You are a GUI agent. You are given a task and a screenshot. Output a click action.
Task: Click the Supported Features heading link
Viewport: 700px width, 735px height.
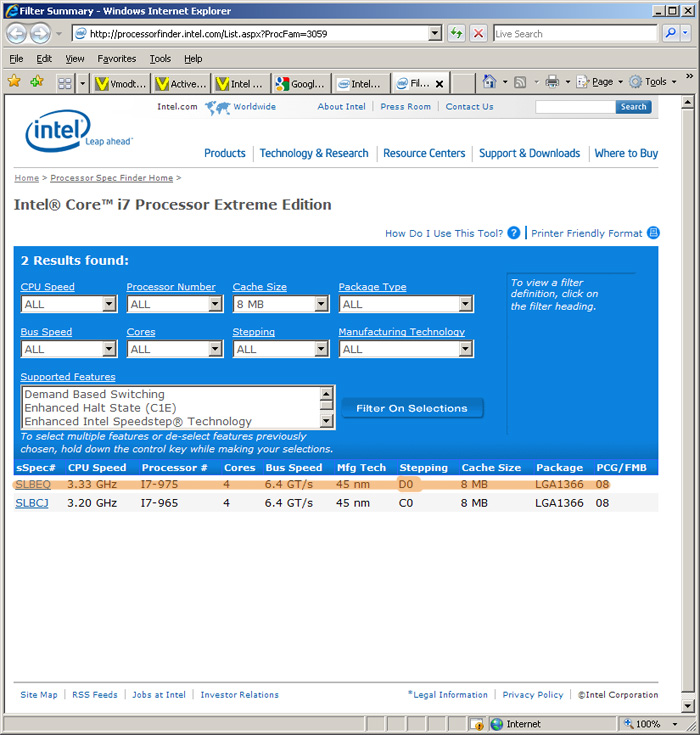[x=68, y=377]
